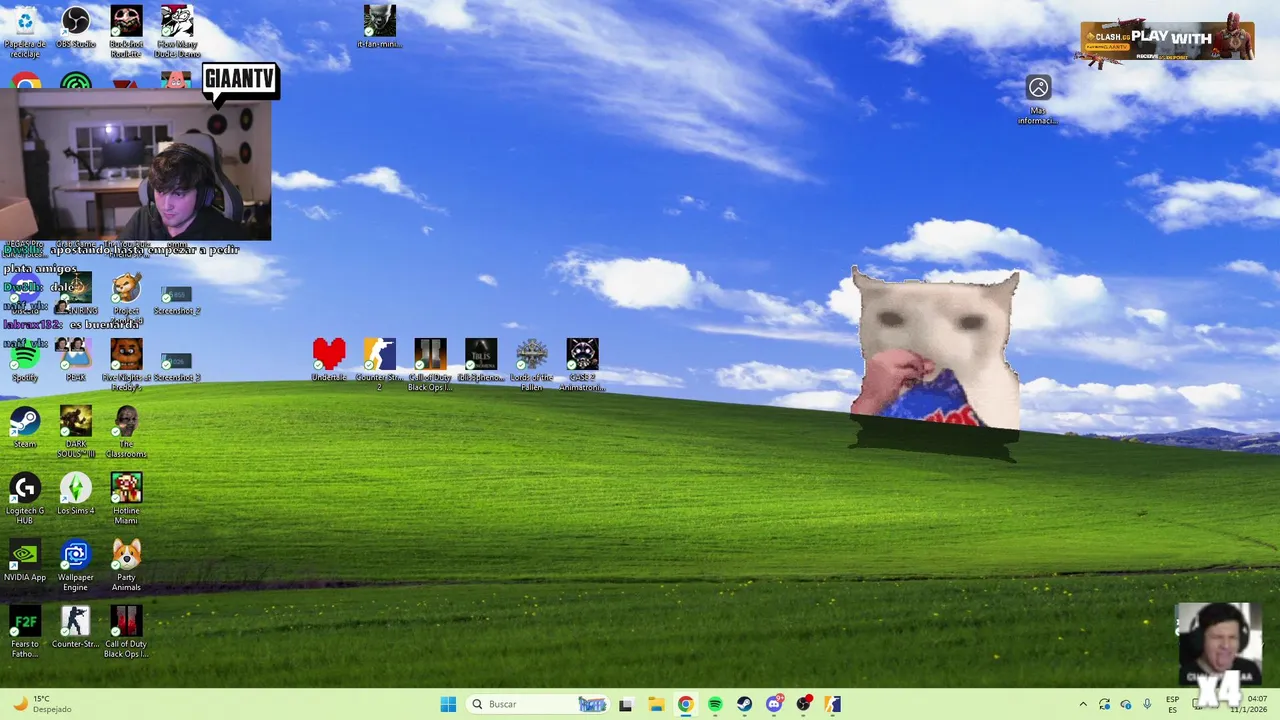Switch to Google Chrome on the taskbar
The width and height of the screenshot is (1280, 720).
click(x=685, y=704)
